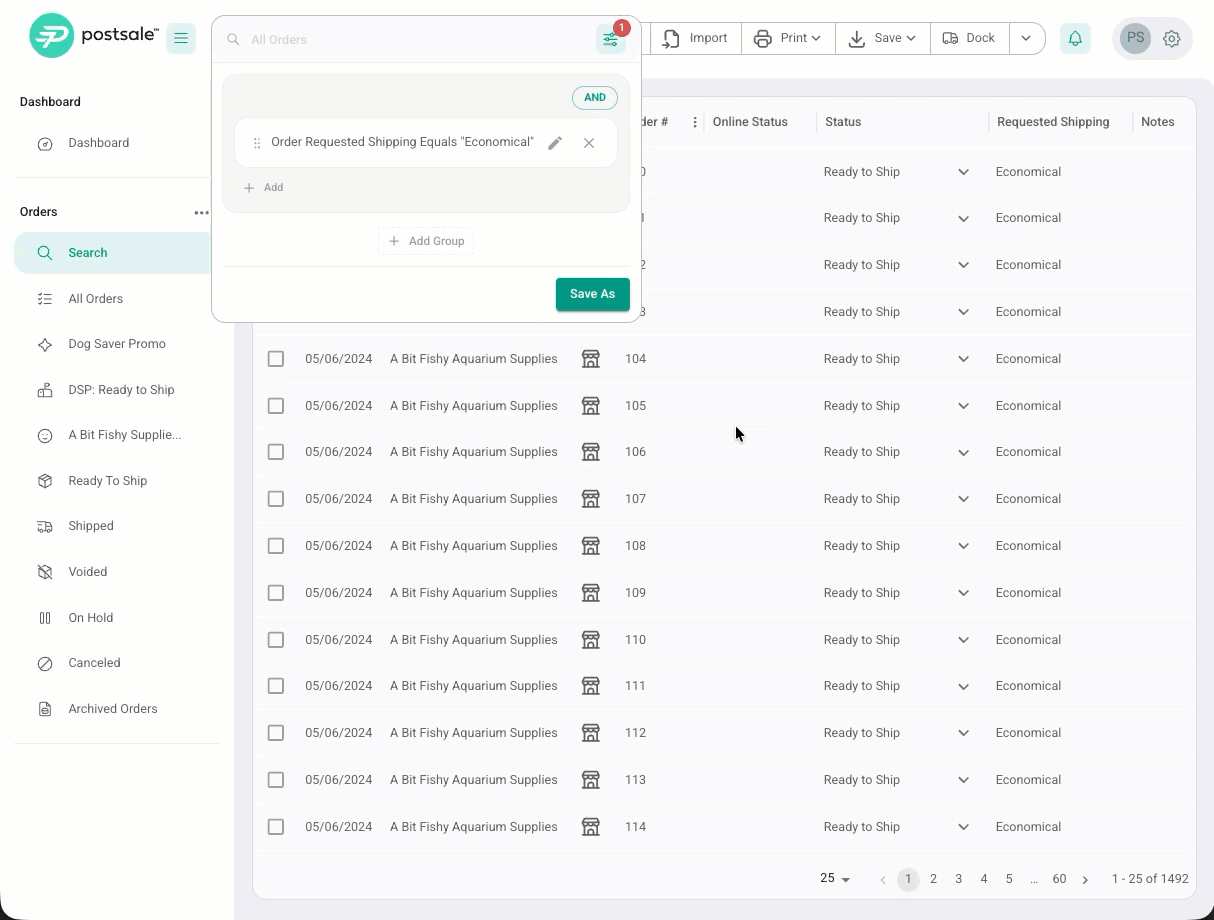This screenshot has width=1214, height=920.
Task: Expand status dropdown for the first order row
Action: pyautogui.click(x=963, y=172)
